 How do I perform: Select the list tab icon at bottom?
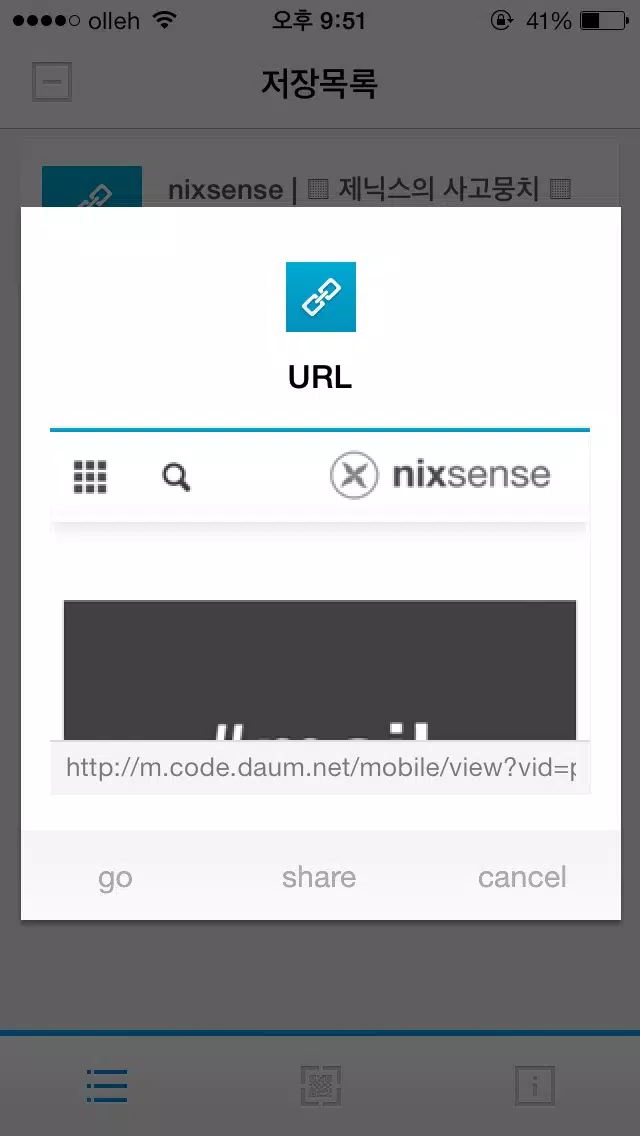(x=107, y=1086)
